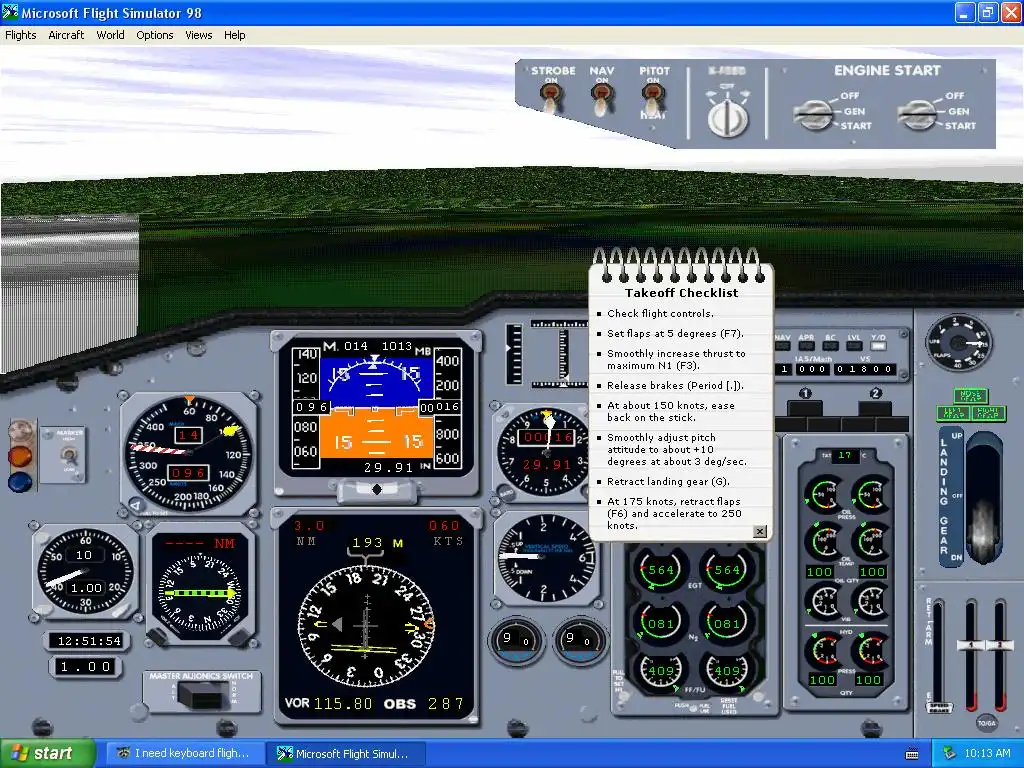
Task: Flip the MARKER sensitivity switch
Action: [x=69, y=454]
